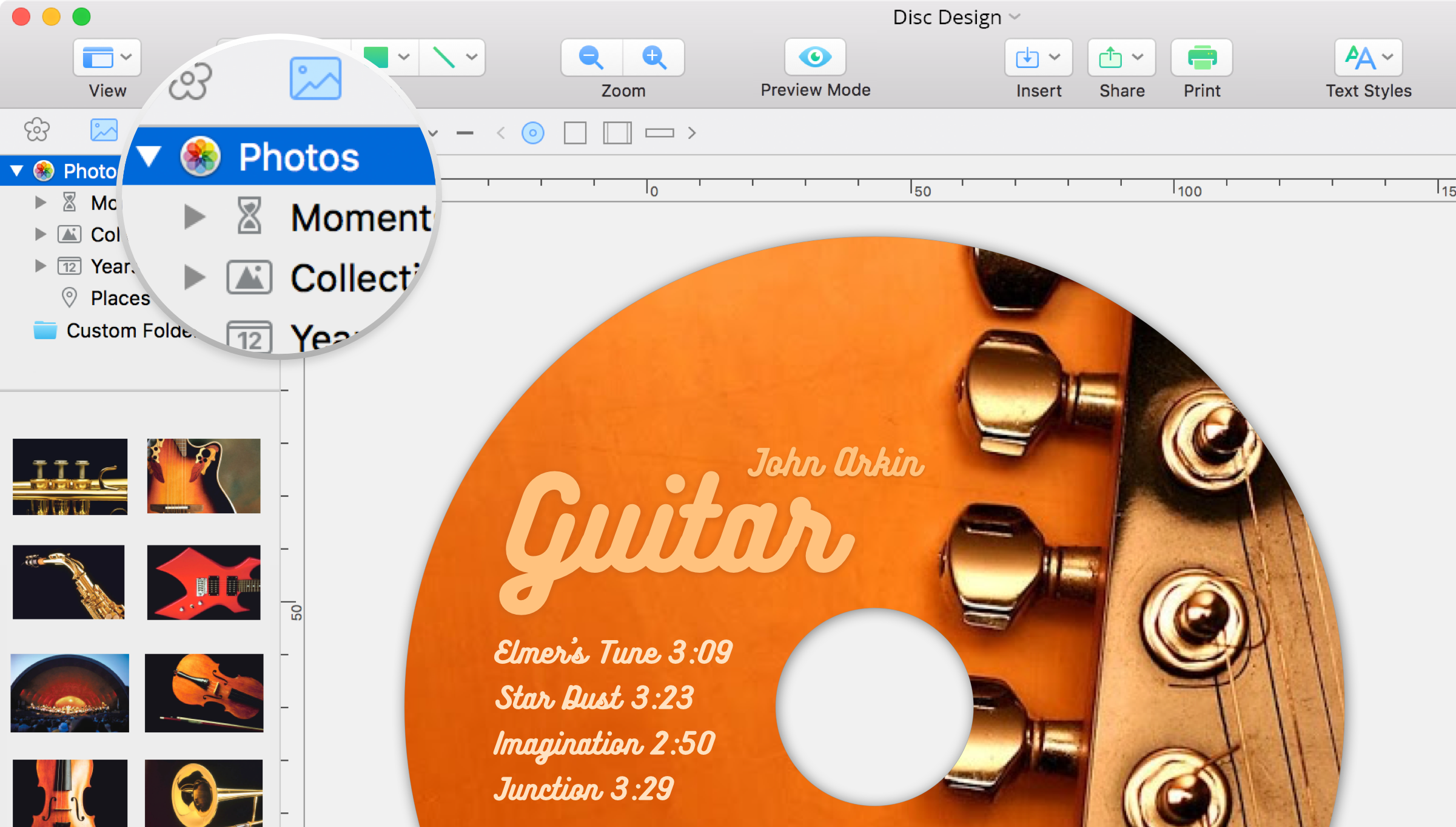
Task: Toggle Preview Mode eye icon
Action: coord(815,57)
